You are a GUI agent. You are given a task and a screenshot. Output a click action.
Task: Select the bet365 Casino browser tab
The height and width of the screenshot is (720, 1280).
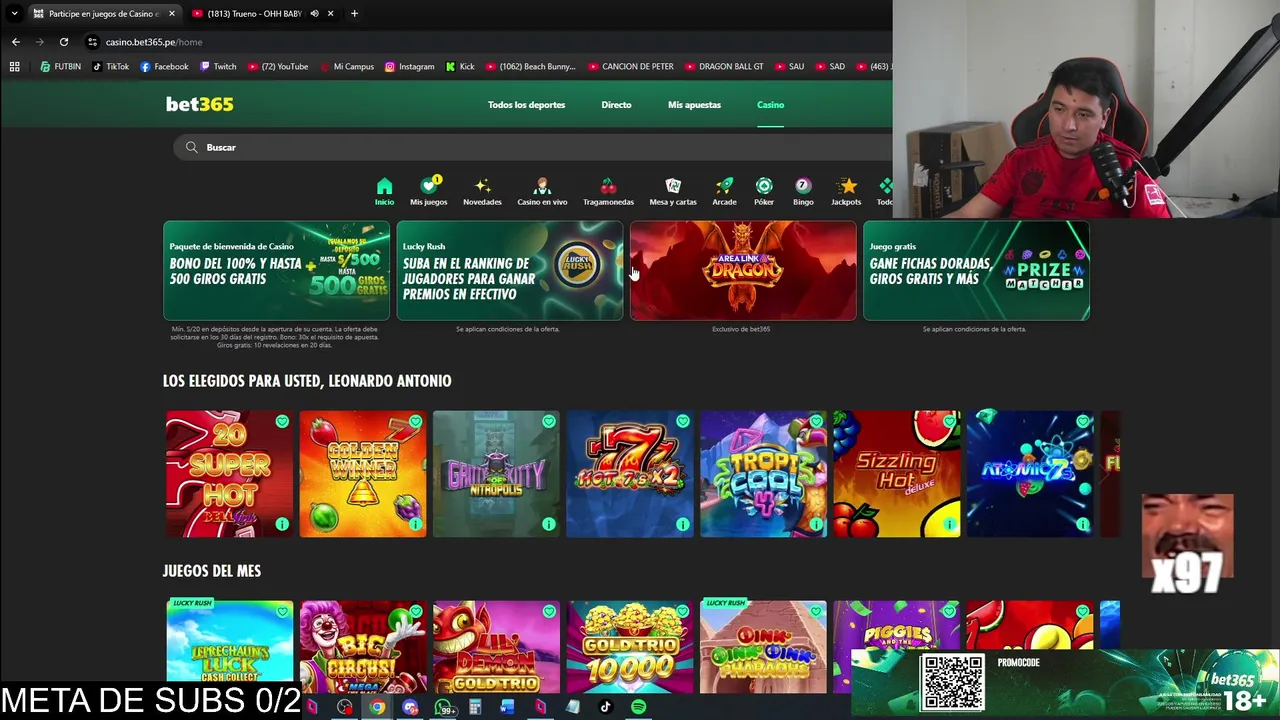pos(103,14)
